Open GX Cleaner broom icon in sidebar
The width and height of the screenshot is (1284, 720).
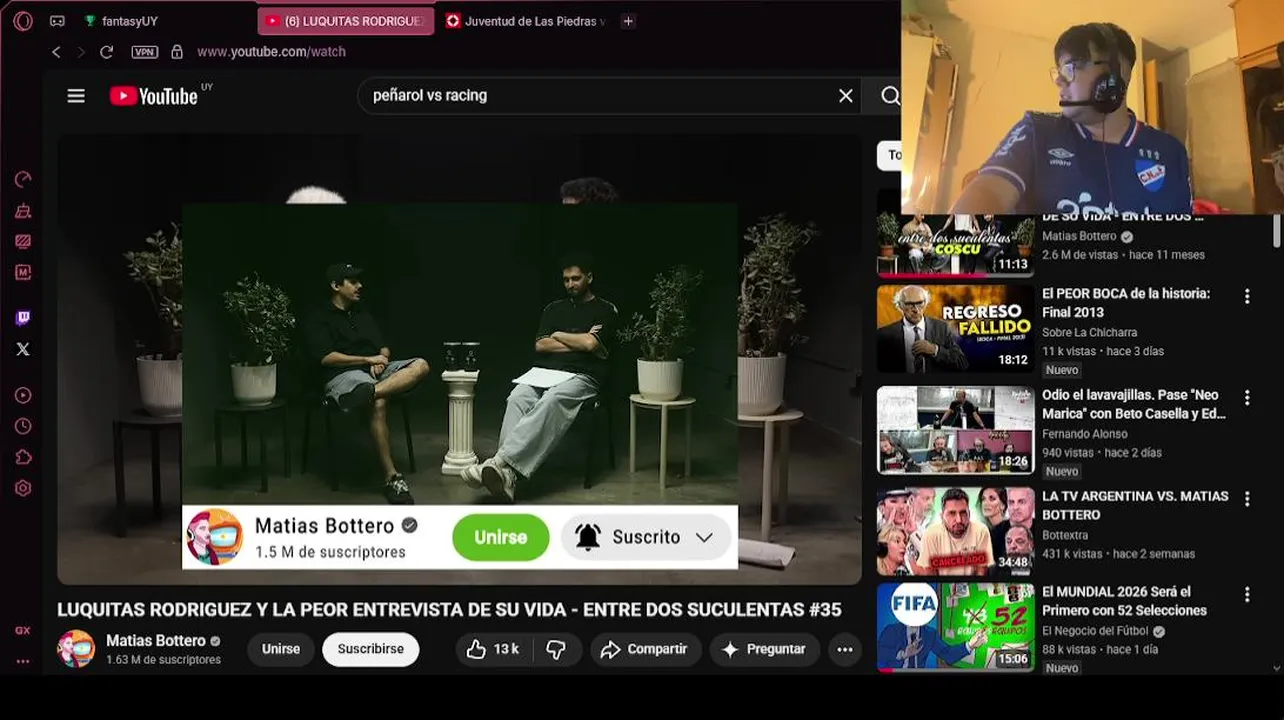click(23, 211)
